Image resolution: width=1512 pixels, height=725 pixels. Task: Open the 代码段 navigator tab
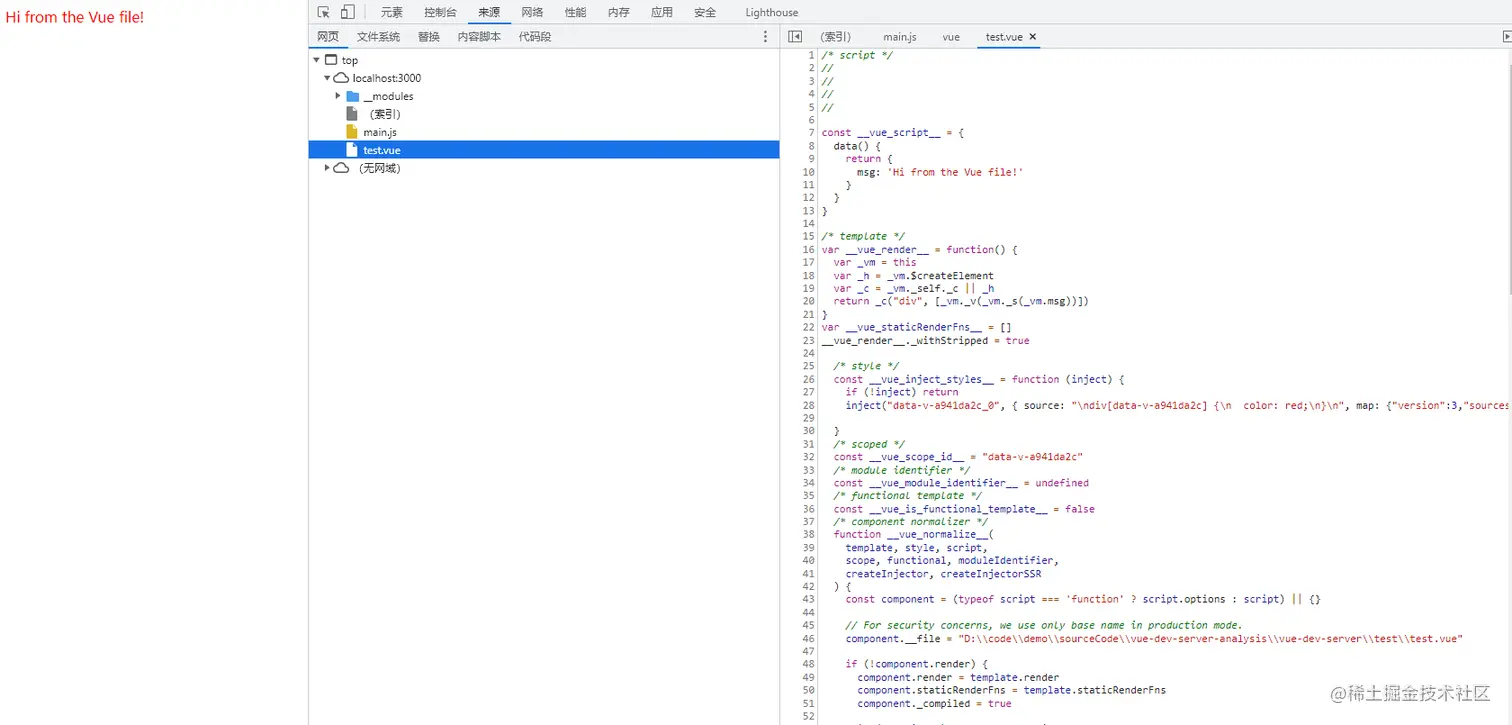click(x=535, y=37)
